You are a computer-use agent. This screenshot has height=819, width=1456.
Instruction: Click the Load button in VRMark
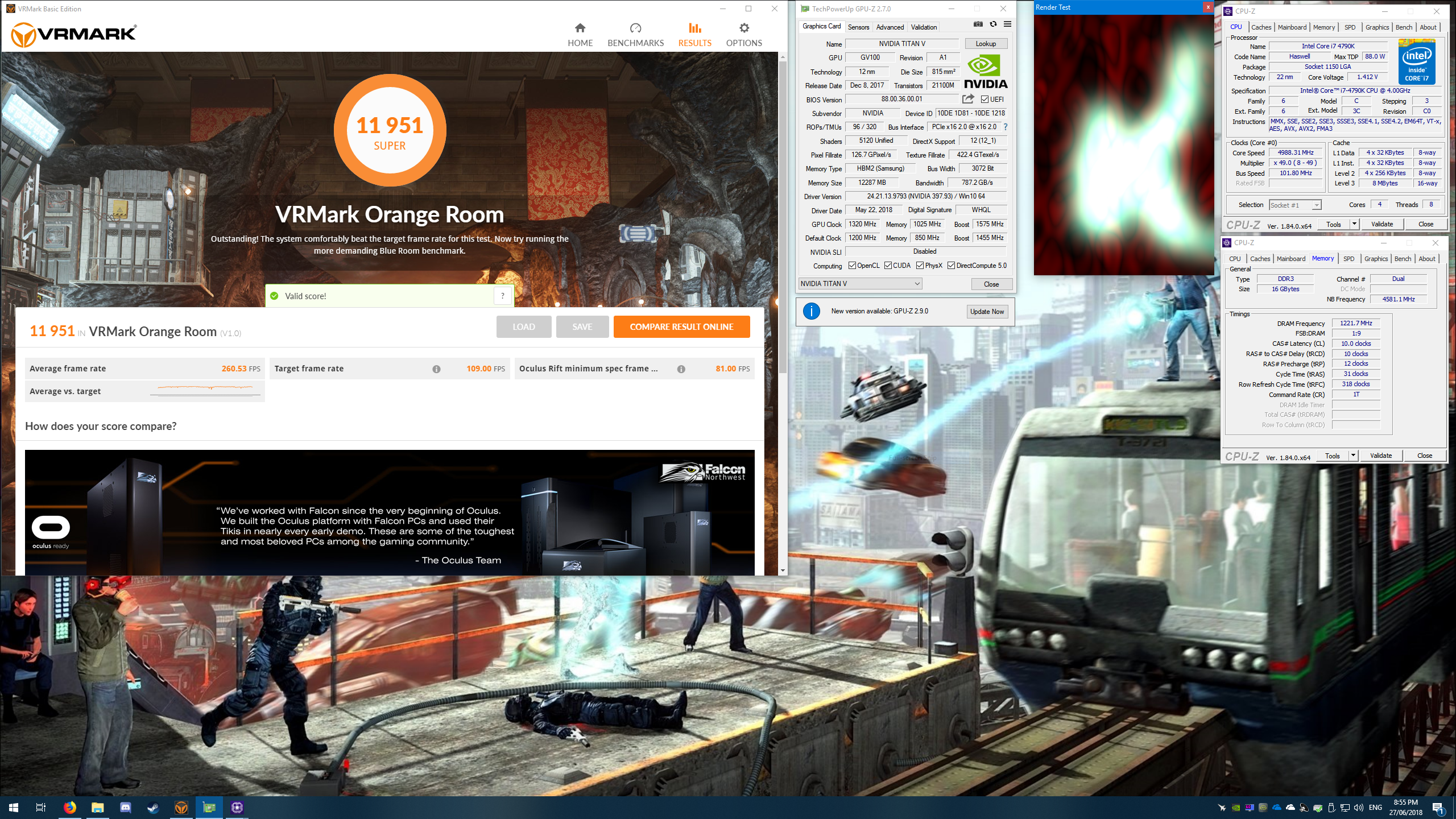tap(523, 327)
